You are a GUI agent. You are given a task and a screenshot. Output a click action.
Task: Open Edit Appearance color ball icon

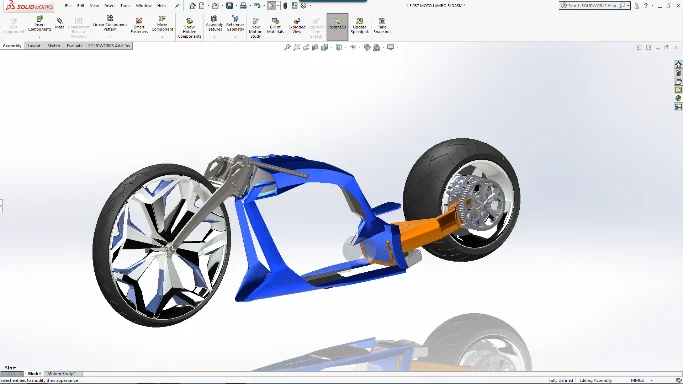click(x=367, y=47)
